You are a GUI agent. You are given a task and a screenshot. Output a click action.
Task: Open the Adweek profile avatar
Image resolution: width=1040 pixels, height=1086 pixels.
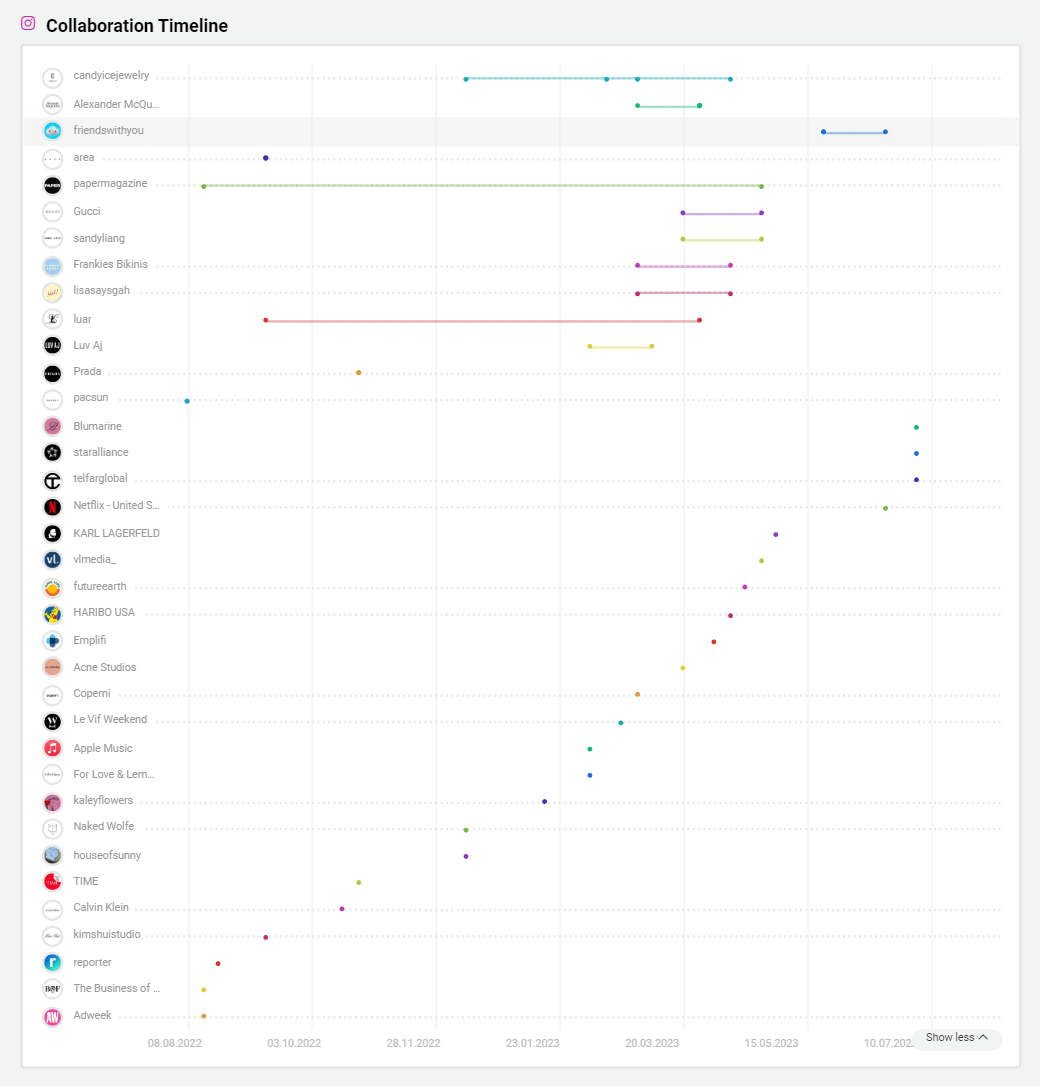[51, 1015]
